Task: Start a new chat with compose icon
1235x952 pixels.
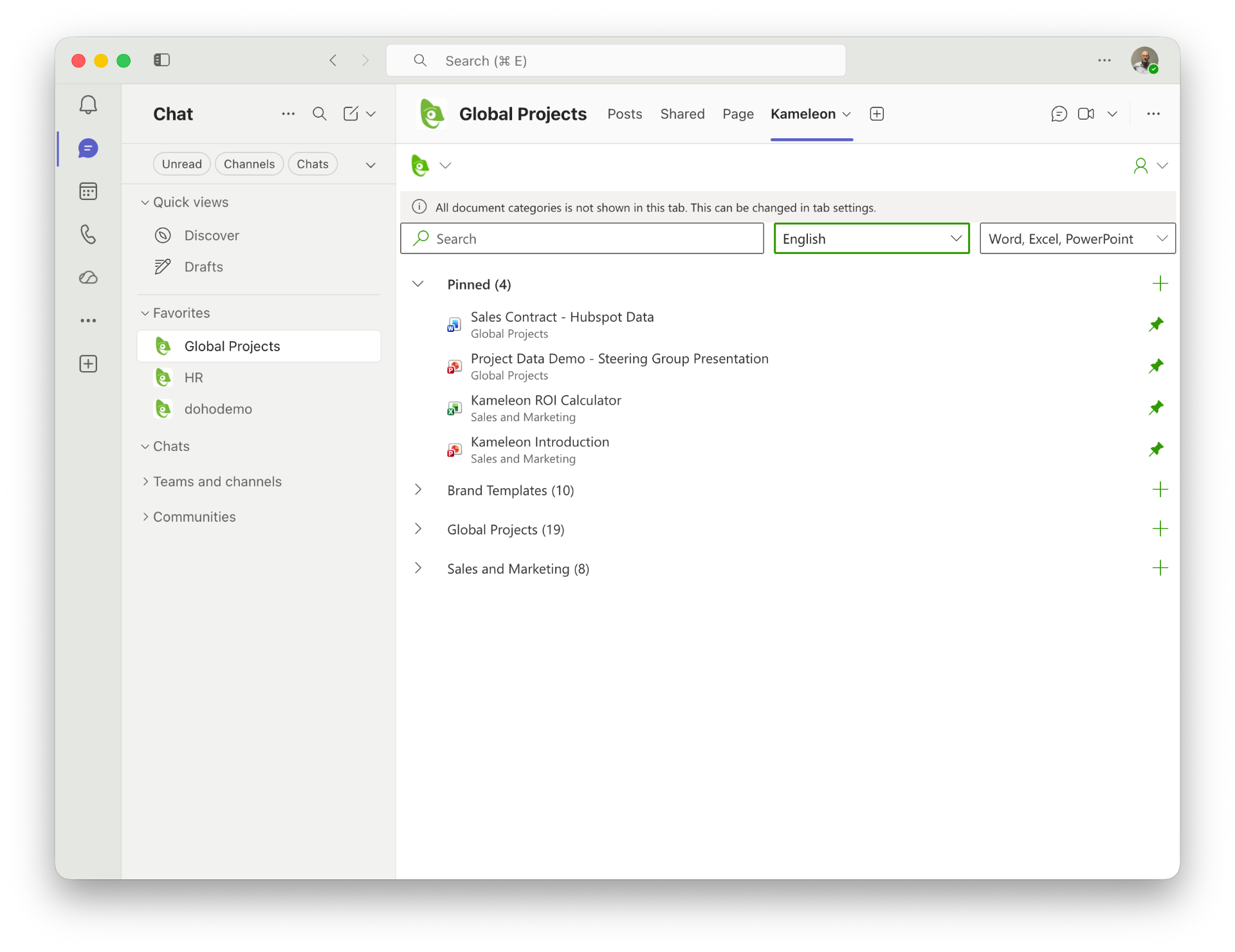Action: (351, 114)
